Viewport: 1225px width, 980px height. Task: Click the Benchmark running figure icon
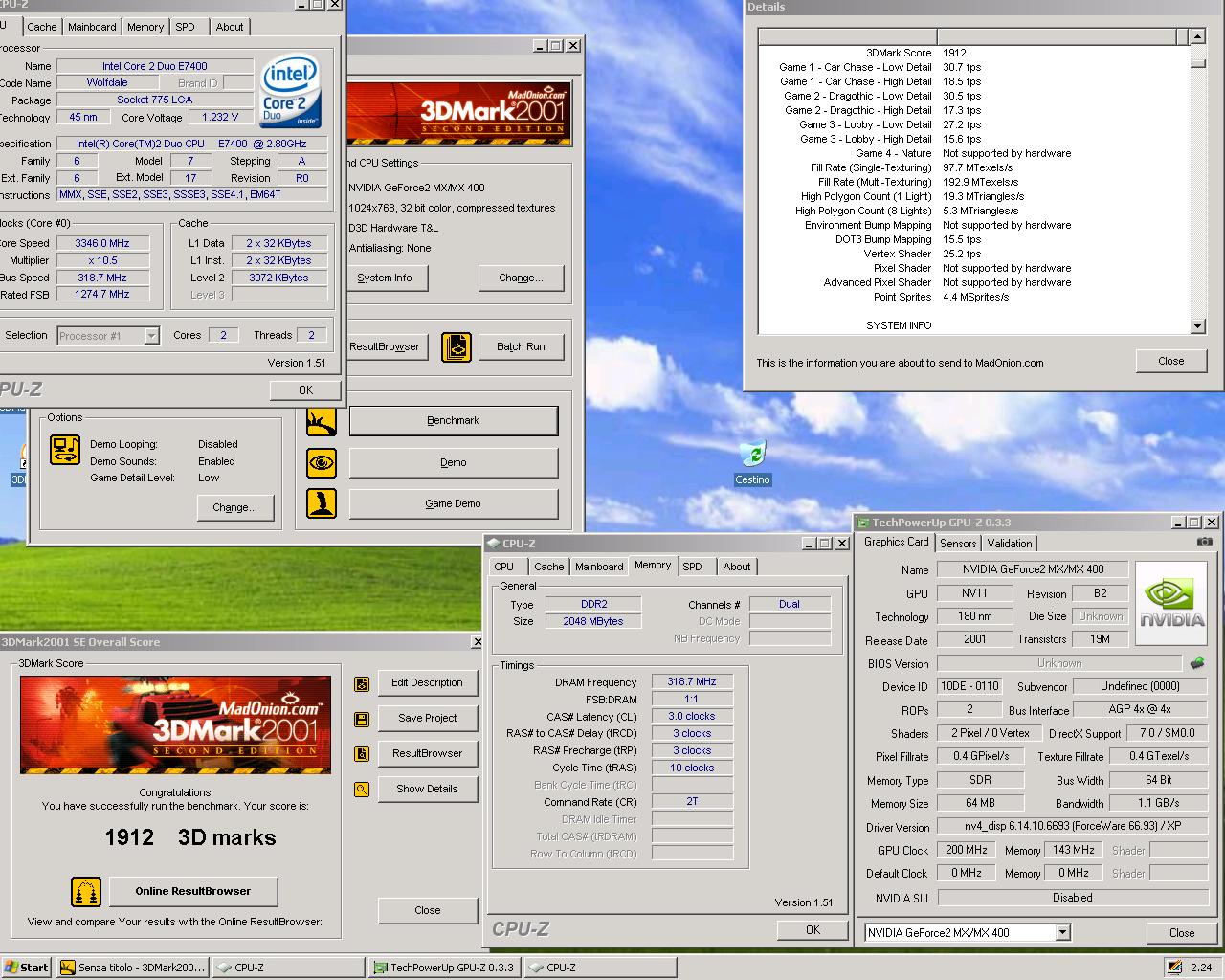click(x=322, y=421)
